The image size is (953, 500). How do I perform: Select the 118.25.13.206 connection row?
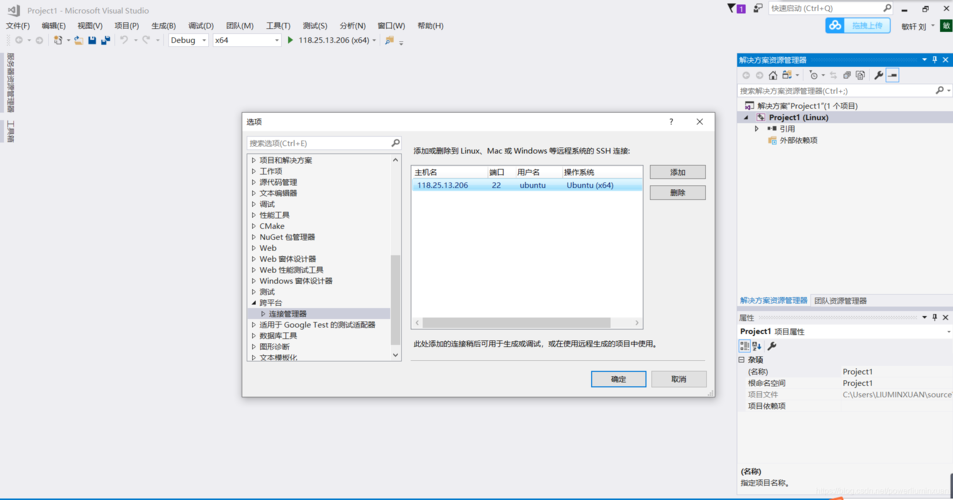coord(527,185)
